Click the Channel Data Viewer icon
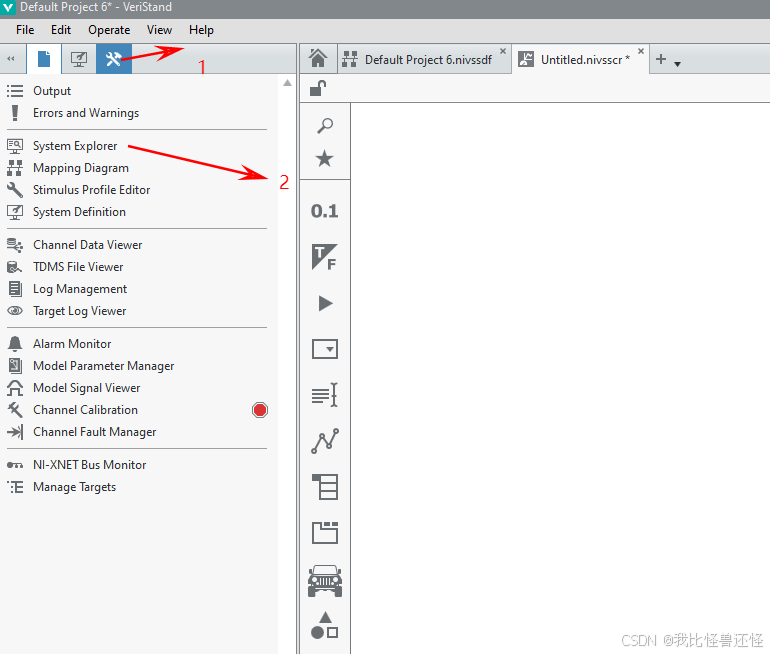Viewport: 770px width, 654px height. click(x=15, y=245)
